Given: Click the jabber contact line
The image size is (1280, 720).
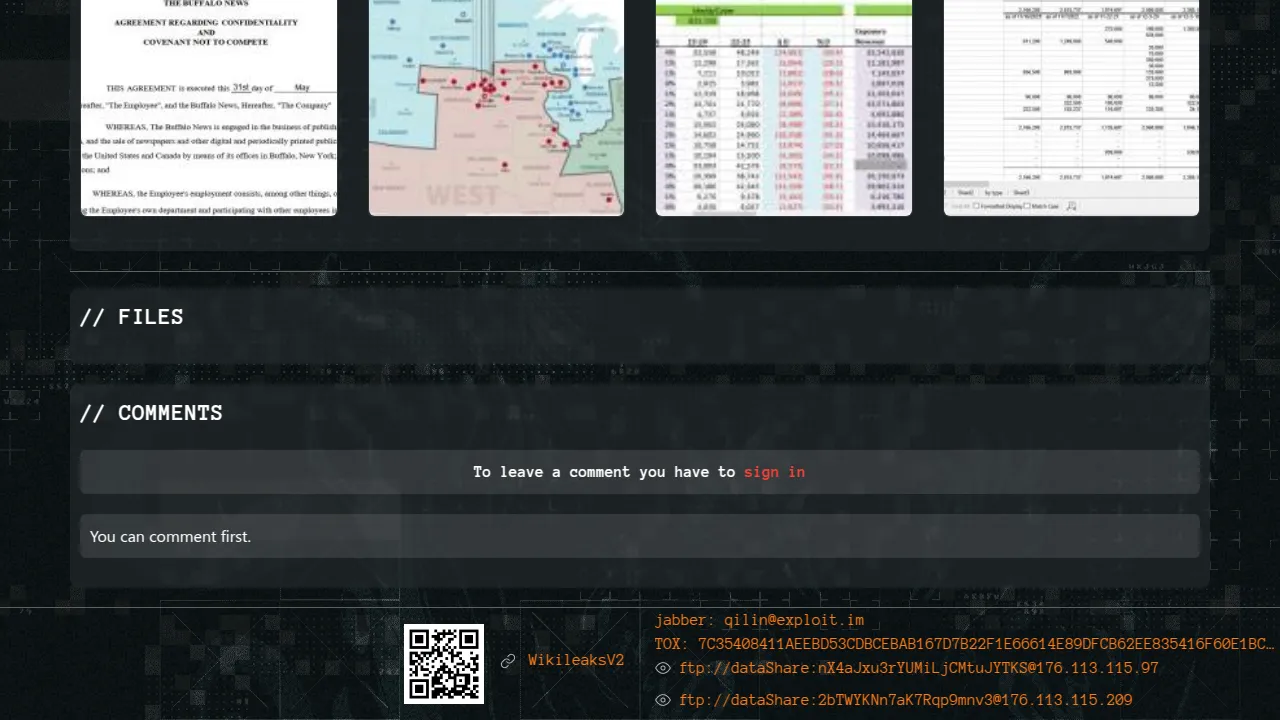Looking at the screenshot, I should [759, 621].
